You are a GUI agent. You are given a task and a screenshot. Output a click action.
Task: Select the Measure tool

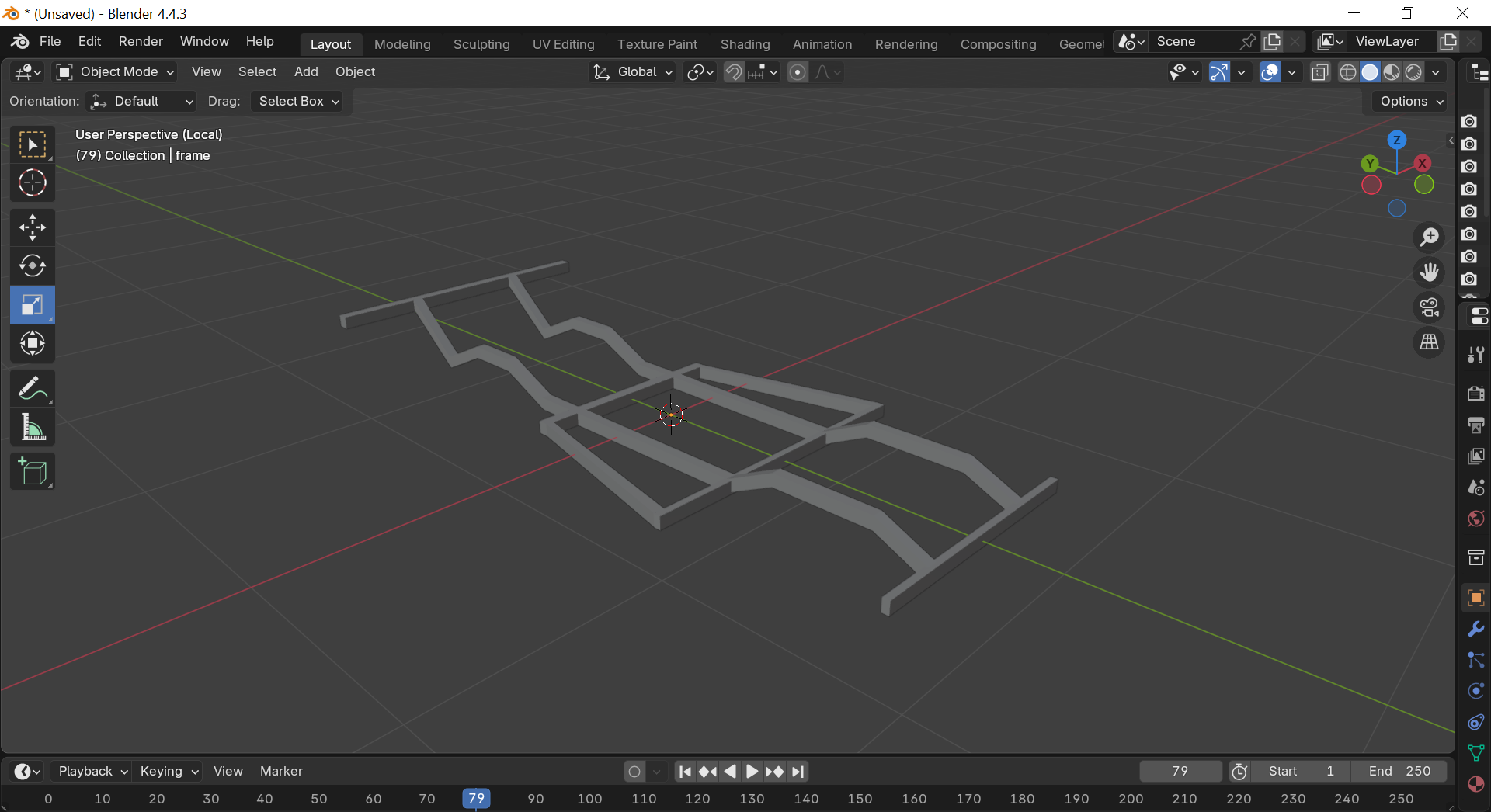click(32, 427)
